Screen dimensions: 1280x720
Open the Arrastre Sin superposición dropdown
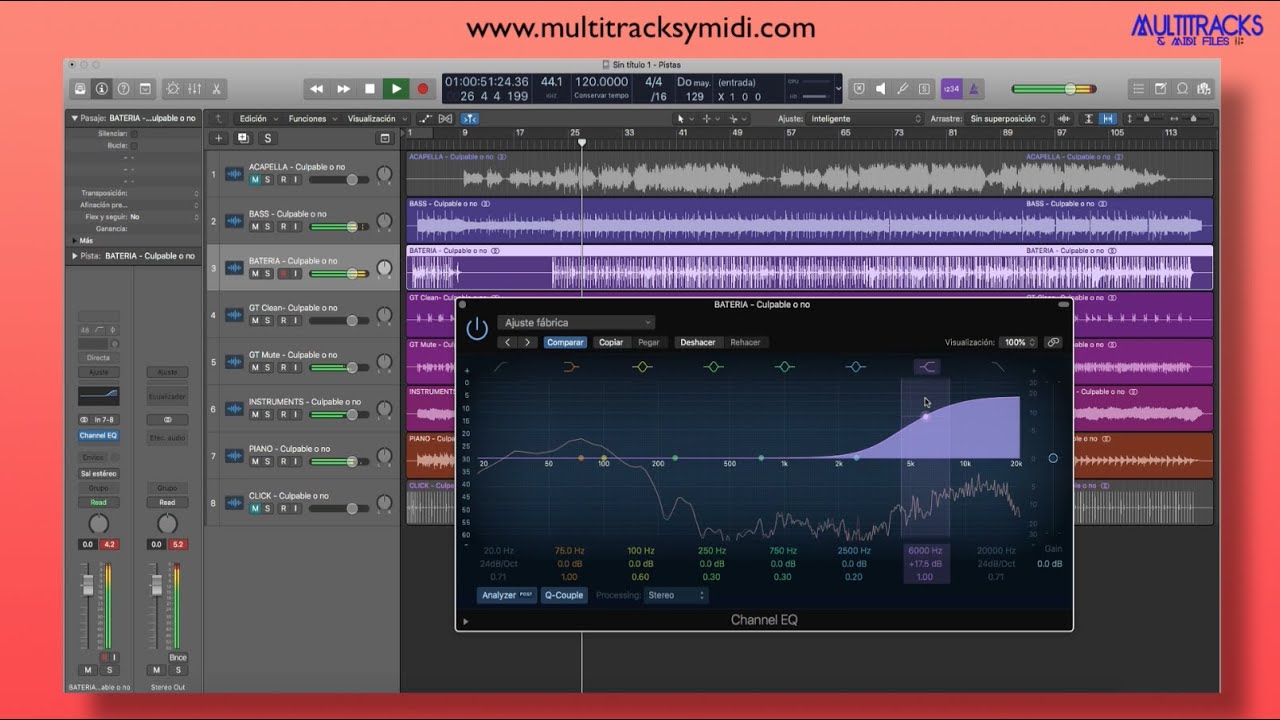(1007, 118)
